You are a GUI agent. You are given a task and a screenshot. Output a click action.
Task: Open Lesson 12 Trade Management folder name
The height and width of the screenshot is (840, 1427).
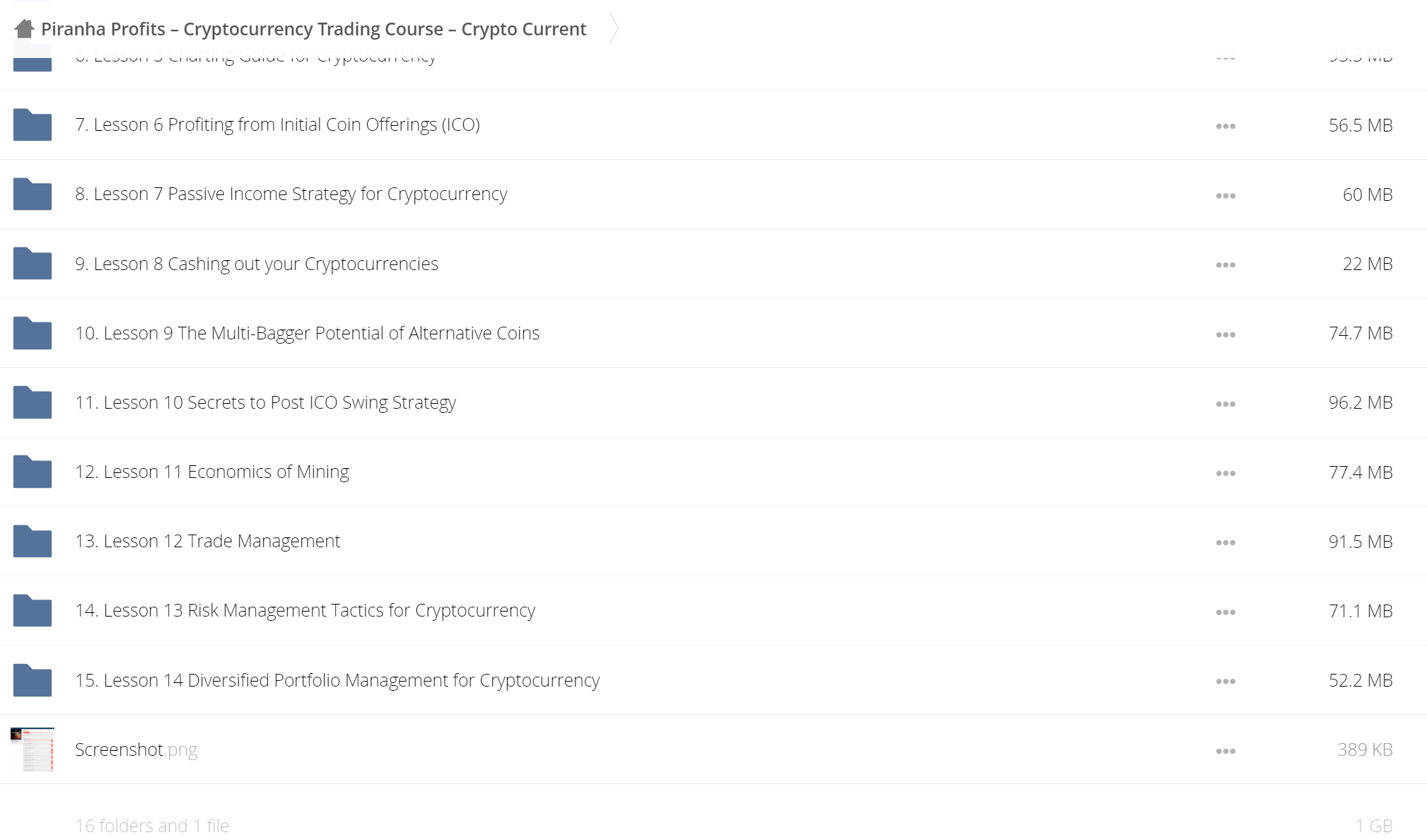(207, 541)
